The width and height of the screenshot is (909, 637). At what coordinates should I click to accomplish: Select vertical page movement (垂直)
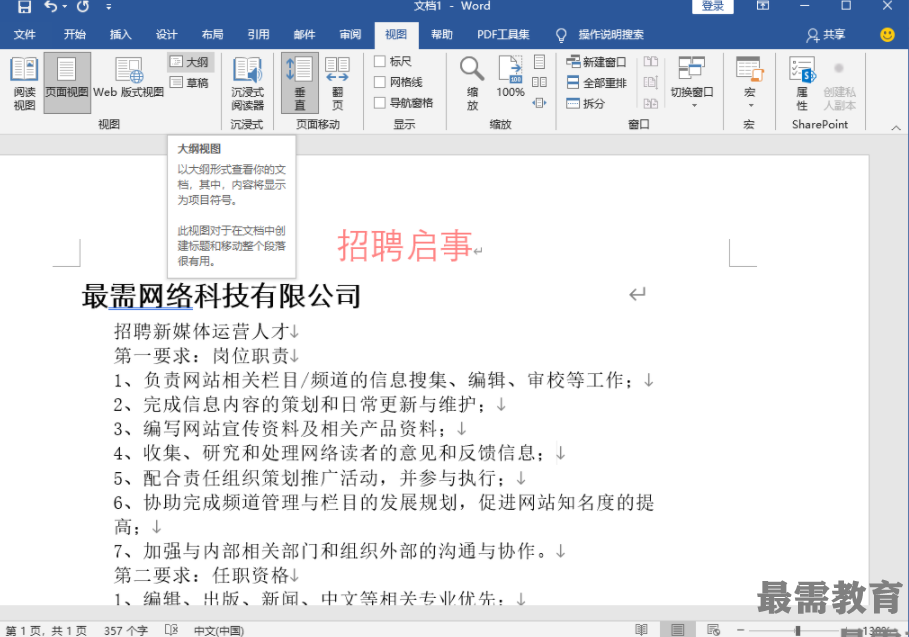(x=300, y=83)
